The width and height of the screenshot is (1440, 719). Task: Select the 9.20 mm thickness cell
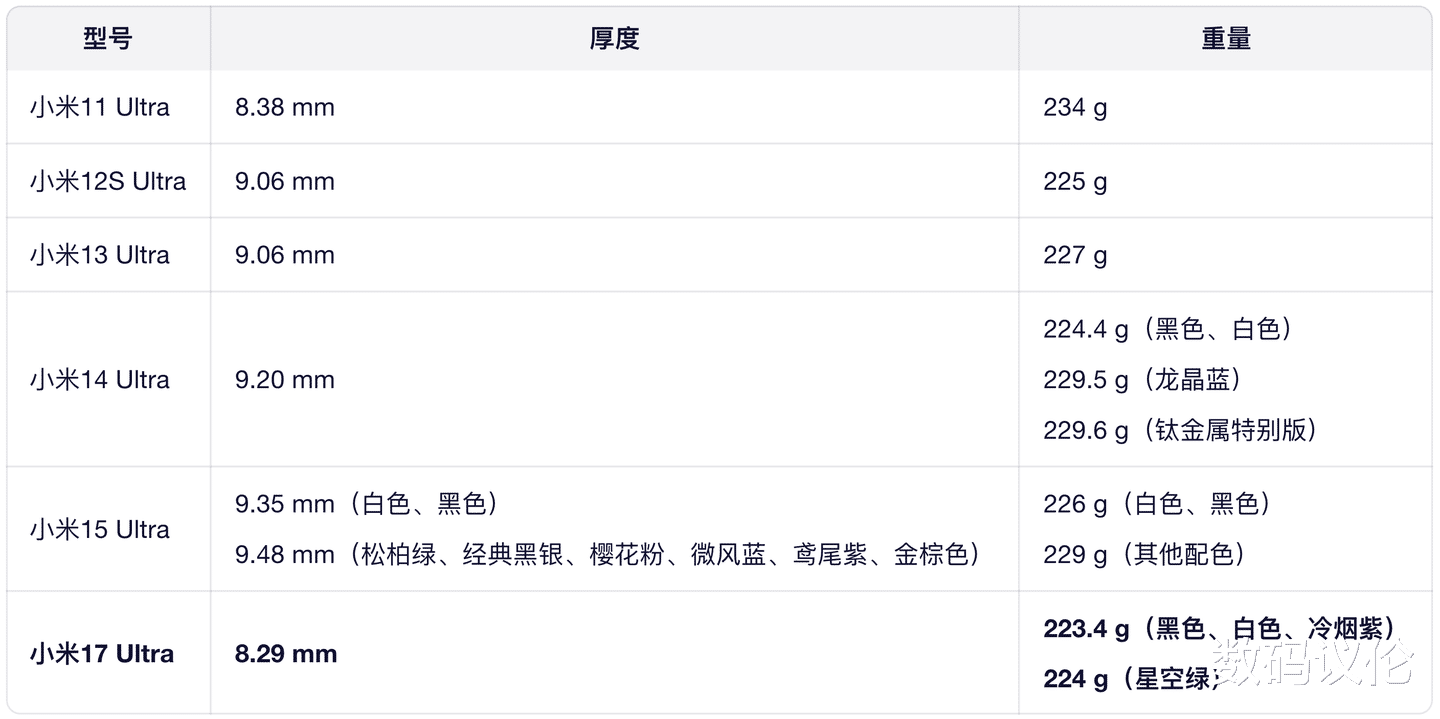[x=285, y=379]
